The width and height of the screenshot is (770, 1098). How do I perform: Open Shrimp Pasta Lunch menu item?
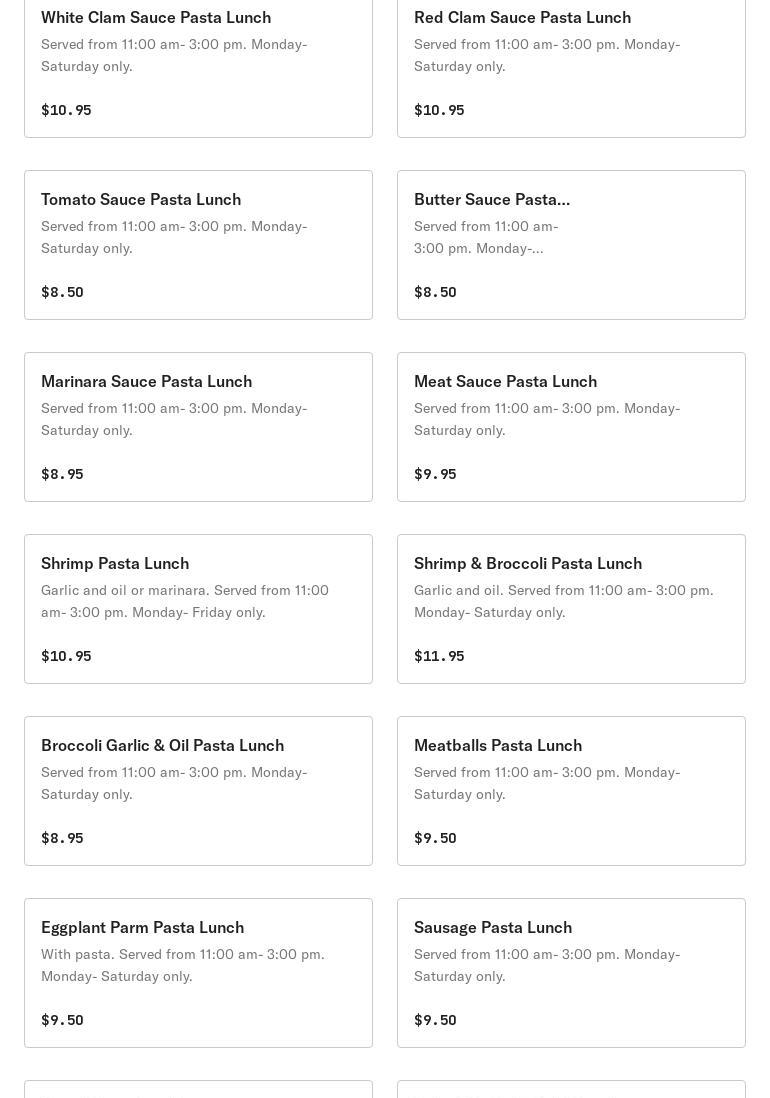pyautogui.click(x=198, y=609)
